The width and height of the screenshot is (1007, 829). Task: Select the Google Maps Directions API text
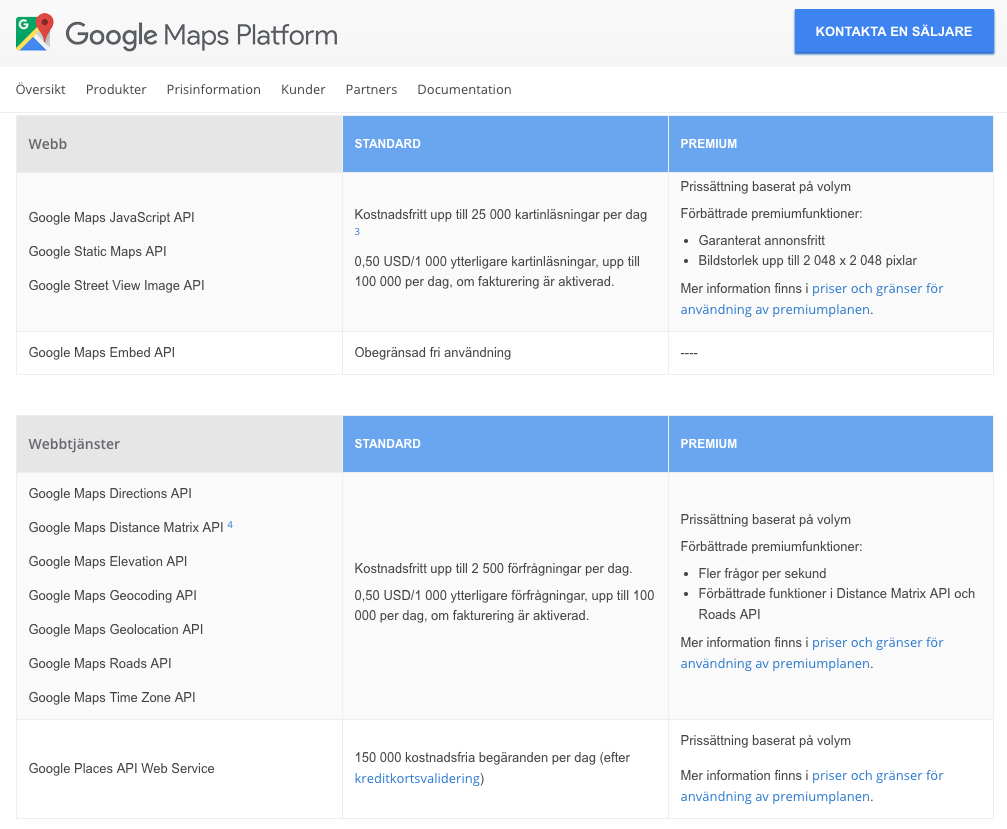coord(110,493)
